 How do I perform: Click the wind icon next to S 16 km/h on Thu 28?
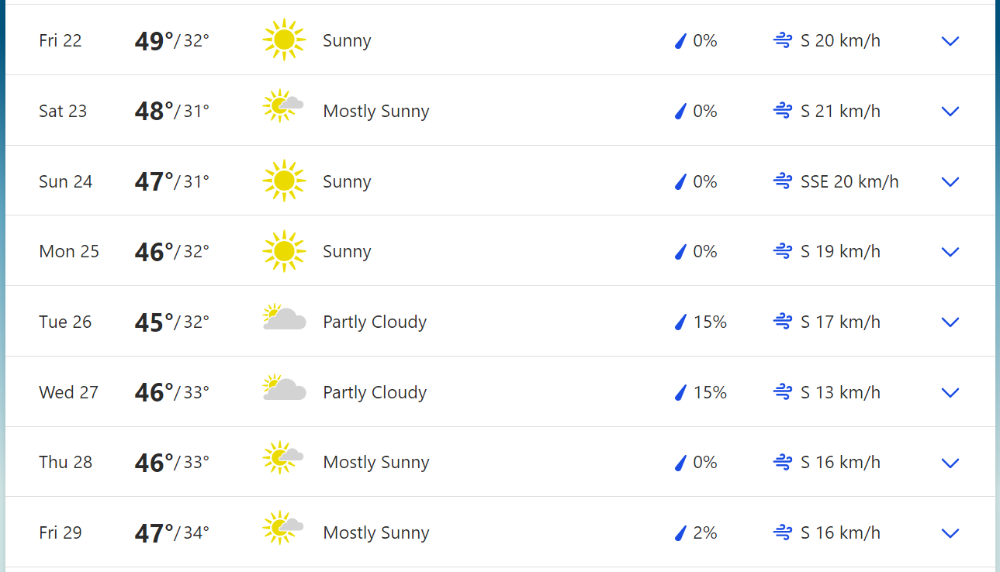[783, 462]
